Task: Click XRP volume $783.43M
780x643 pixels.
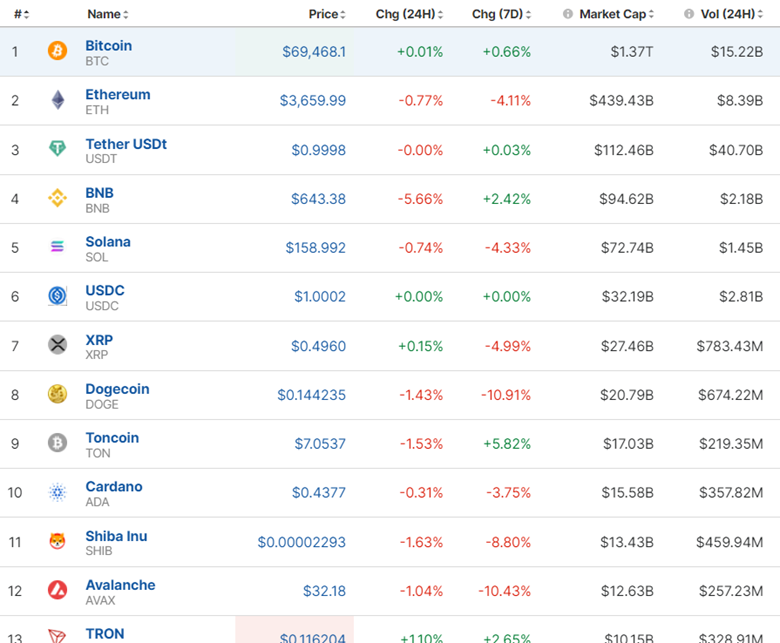Action: click(730, 346)
